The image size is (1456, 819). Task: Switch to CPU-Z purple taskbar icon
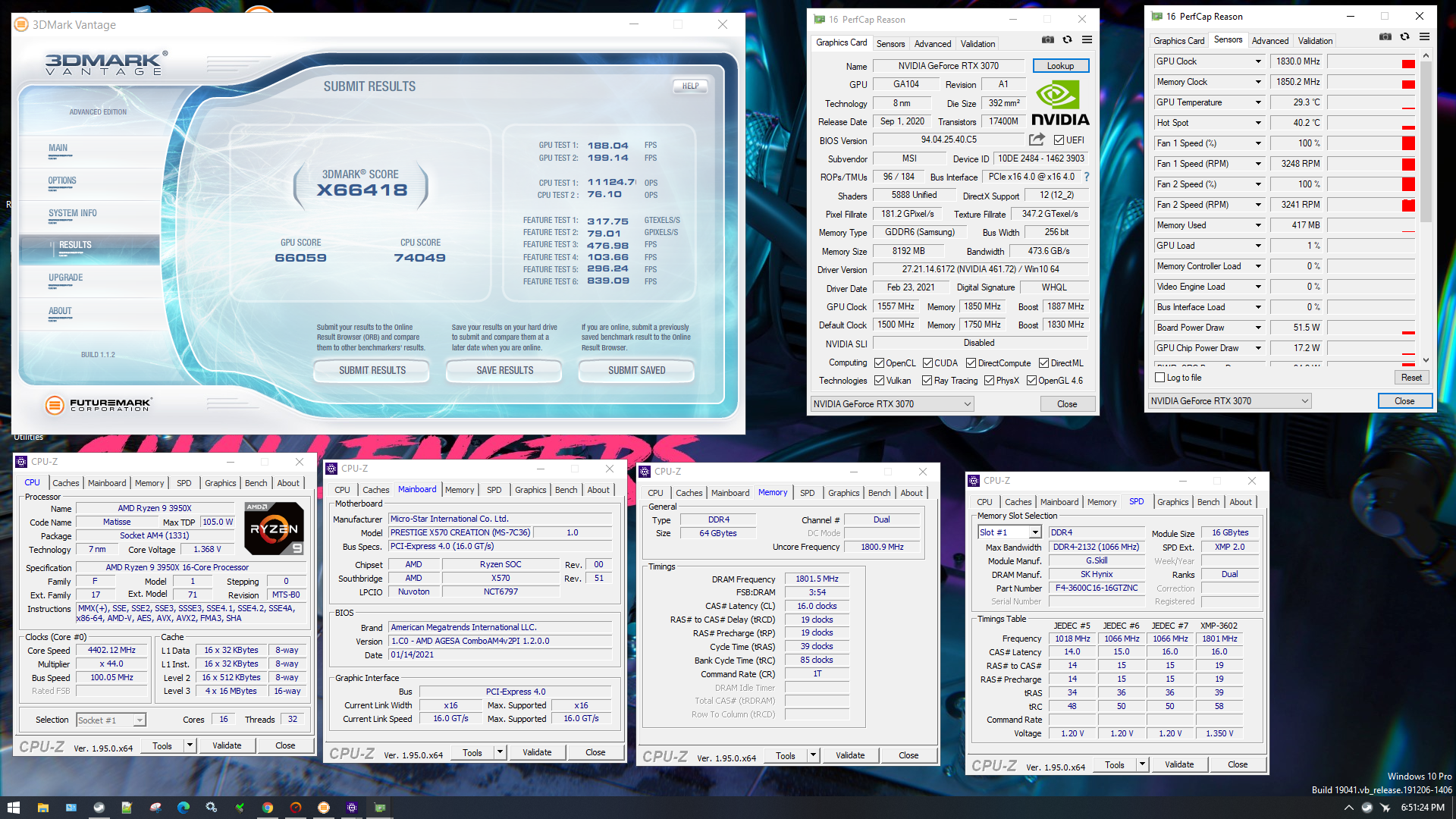352,808
